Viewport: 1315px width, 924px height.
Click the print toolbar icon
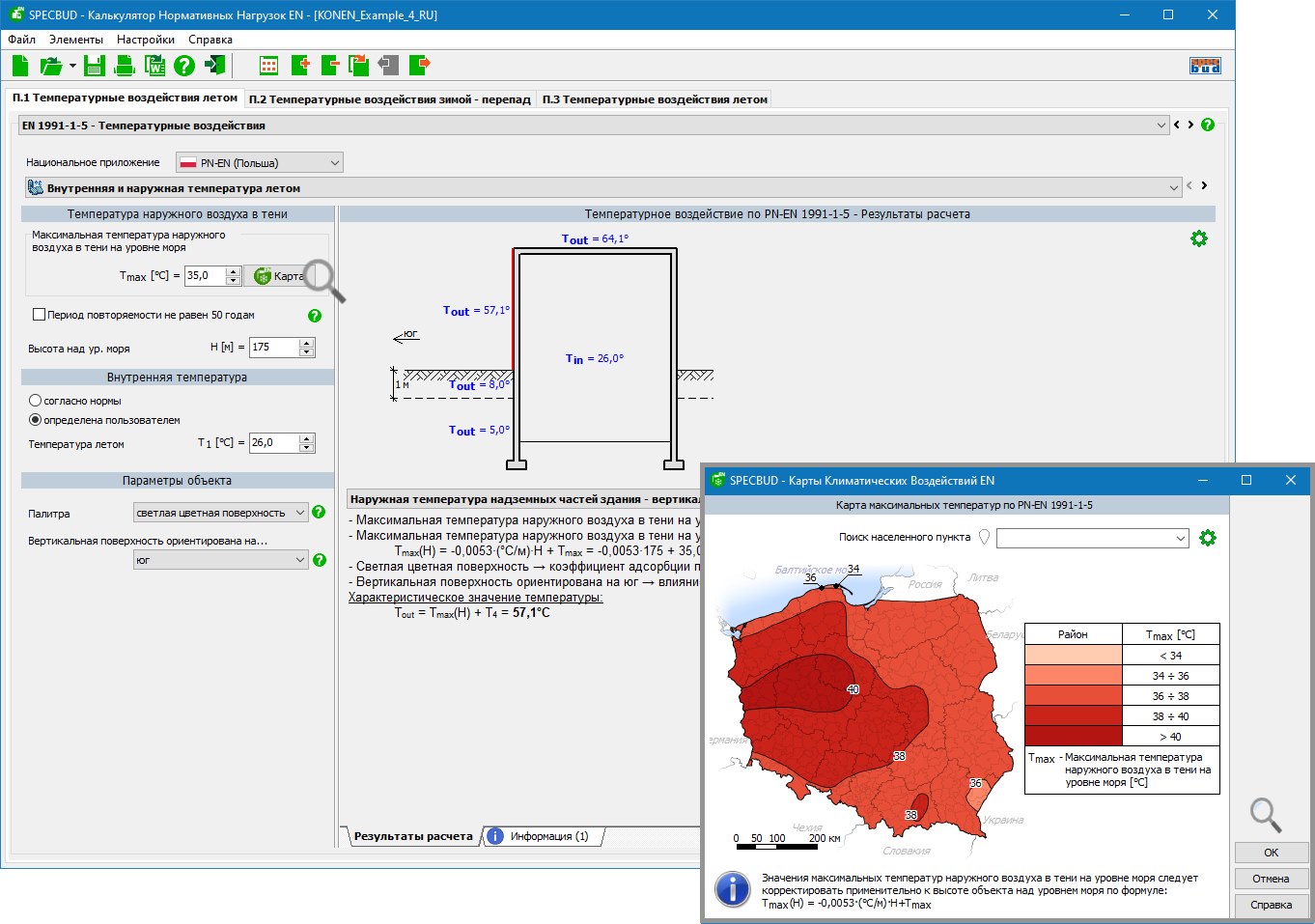pyautogui.click(x=124, y=66)
